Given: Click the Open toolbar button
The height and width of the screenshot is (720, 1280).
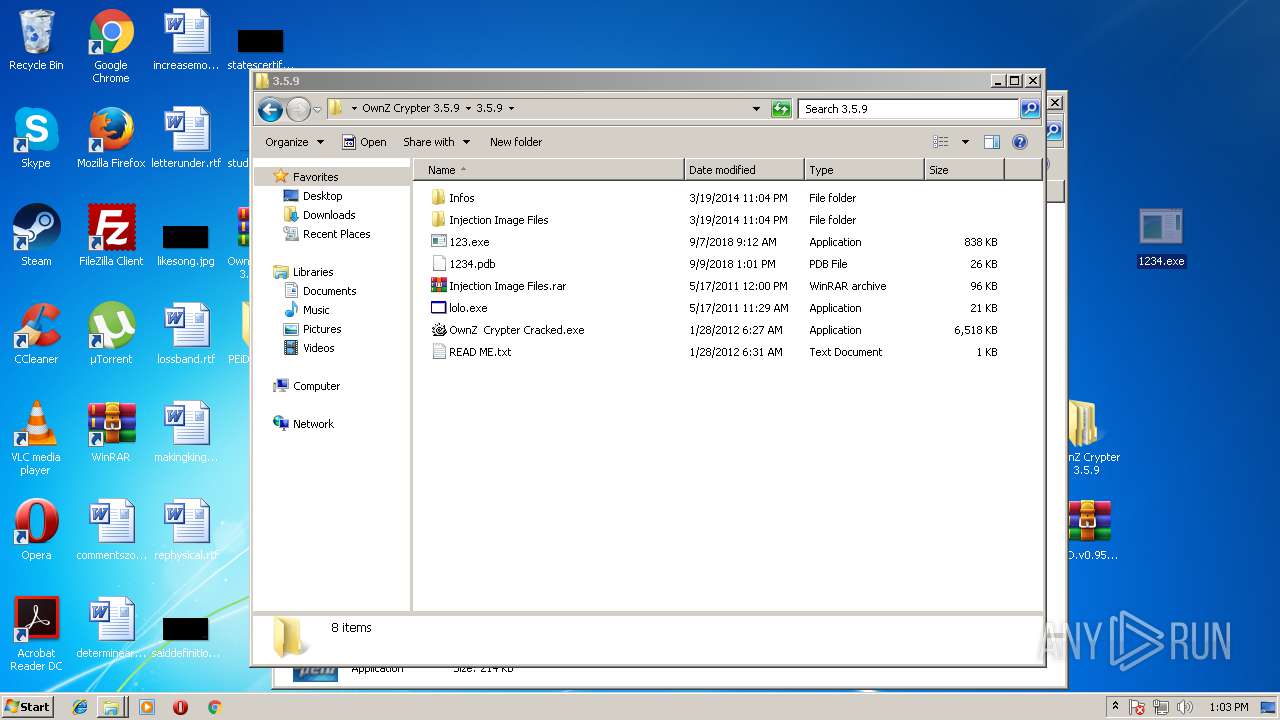Looking at the screenshot, I should click(364, 142).
